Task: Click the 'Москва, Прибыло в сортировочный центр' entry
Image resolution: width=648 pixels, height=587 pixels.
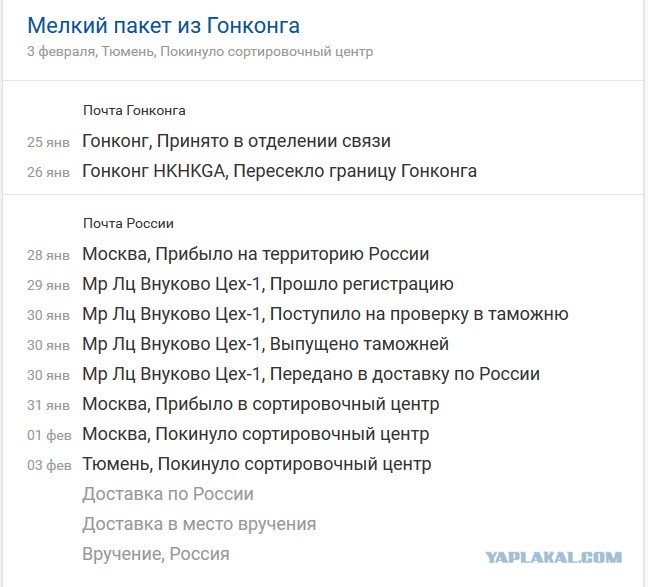Action: click(x=260, y=404)
